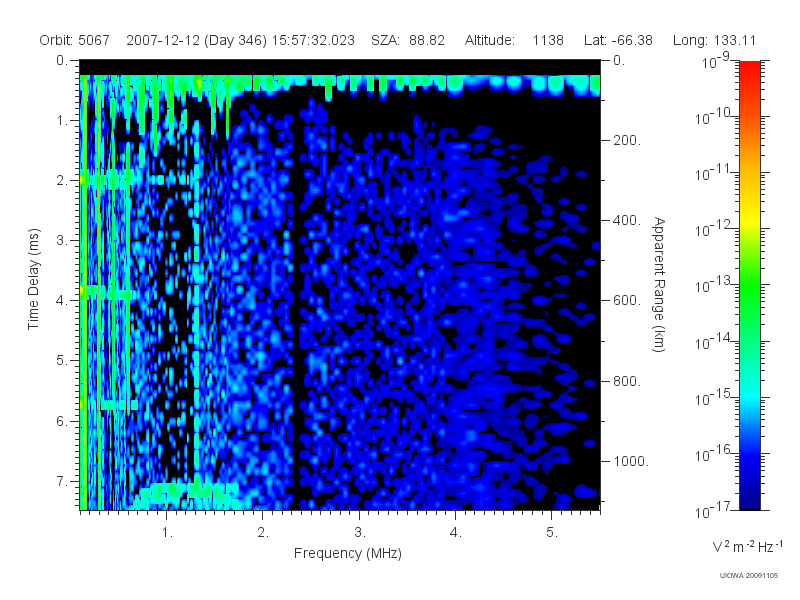This screenshot has height=600, width=800.
Task: Click the '7.' tick label on time delay axis
Action: 62,481
